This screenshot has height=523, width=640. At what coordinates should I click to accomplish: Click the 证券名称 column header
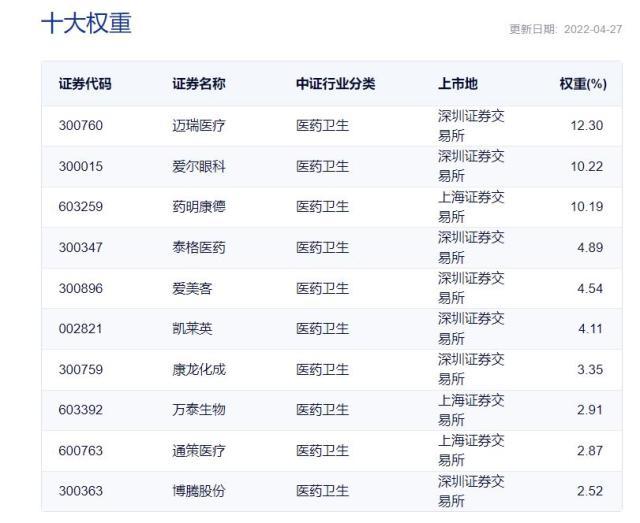pyautogui.click(x=198, y=84)
